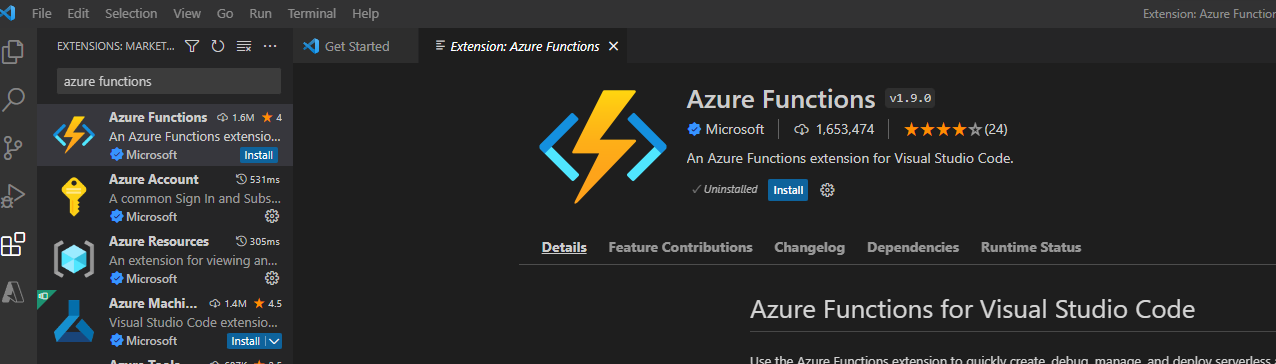Open the Terminal menu

[311, 14]
